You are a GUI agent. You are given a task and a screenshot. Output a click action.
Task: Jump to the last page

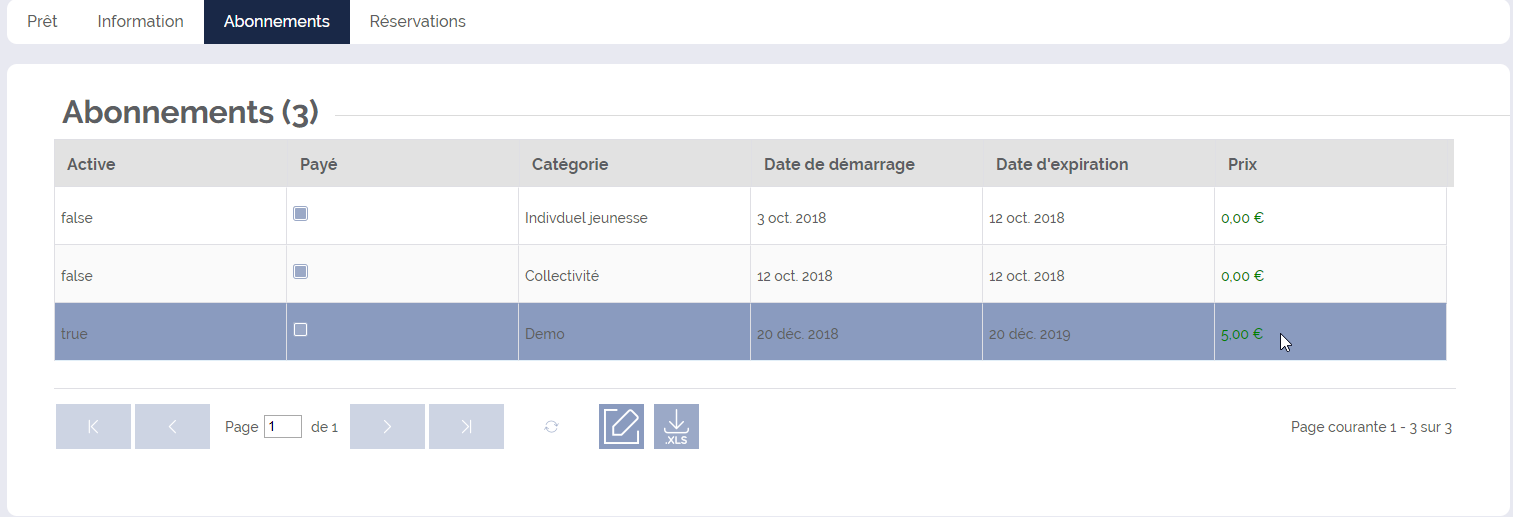click(466, 426)
